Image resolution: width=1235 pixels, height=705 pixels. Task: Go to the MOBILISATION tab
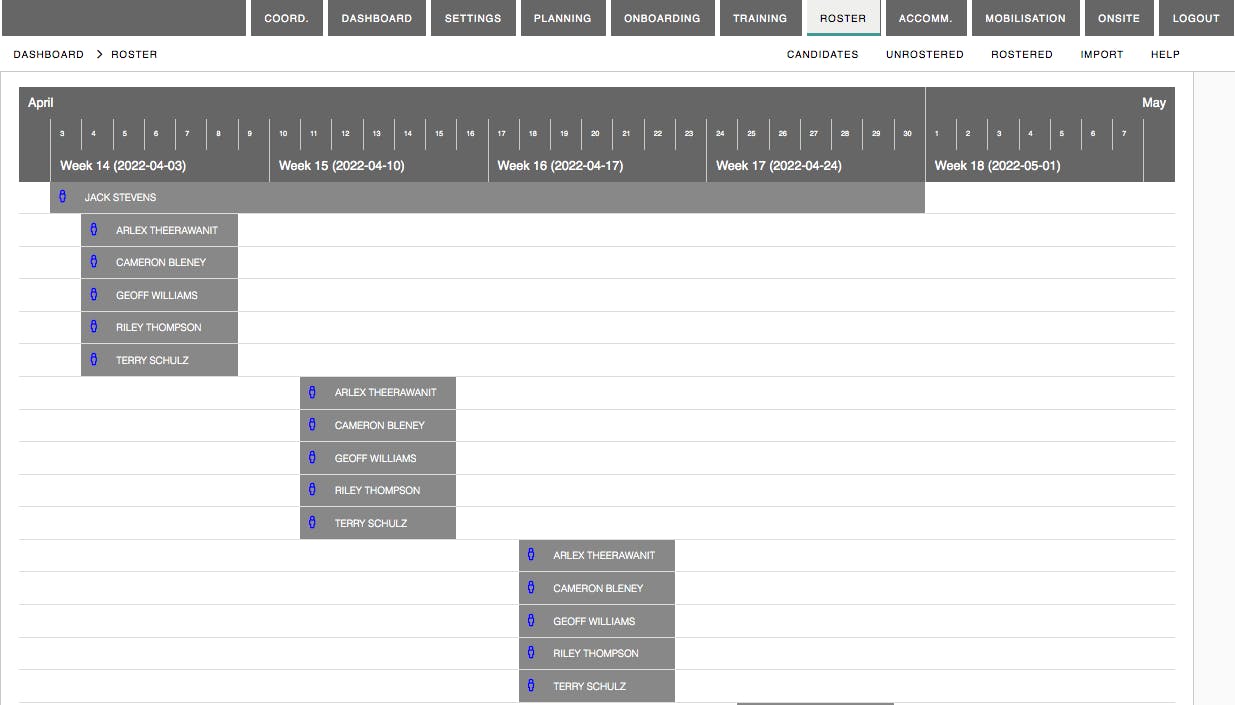coord(1026,18)
